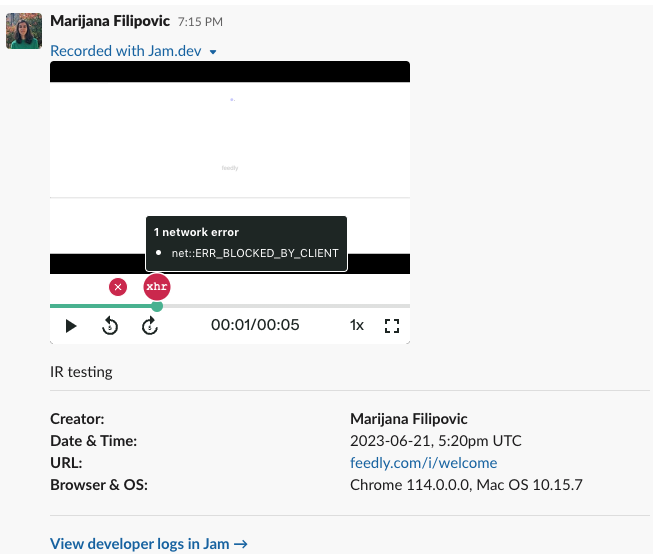The height and width of the screenshot is (554, 653).
Task: Click the red X error marker
Action: pyautogui.click(x=118, y=287)
